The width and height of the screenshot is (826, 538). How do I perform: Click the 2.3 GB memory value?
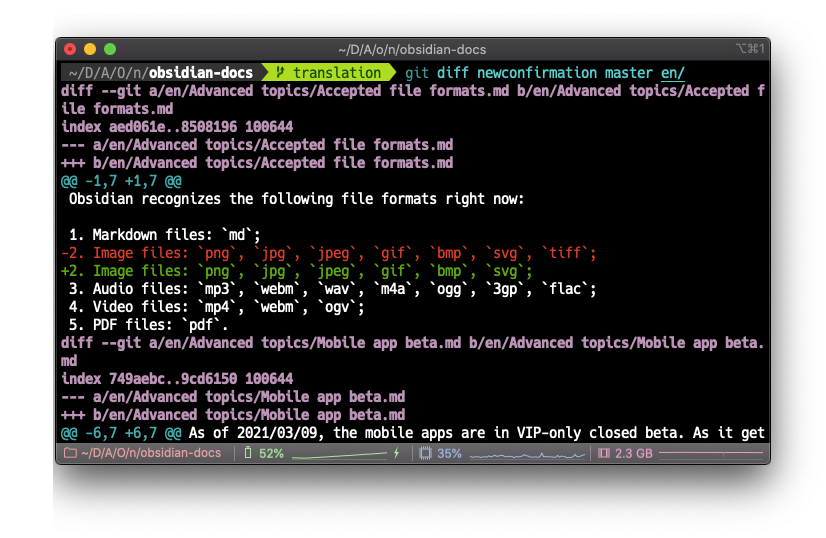(x=634, y=453)
